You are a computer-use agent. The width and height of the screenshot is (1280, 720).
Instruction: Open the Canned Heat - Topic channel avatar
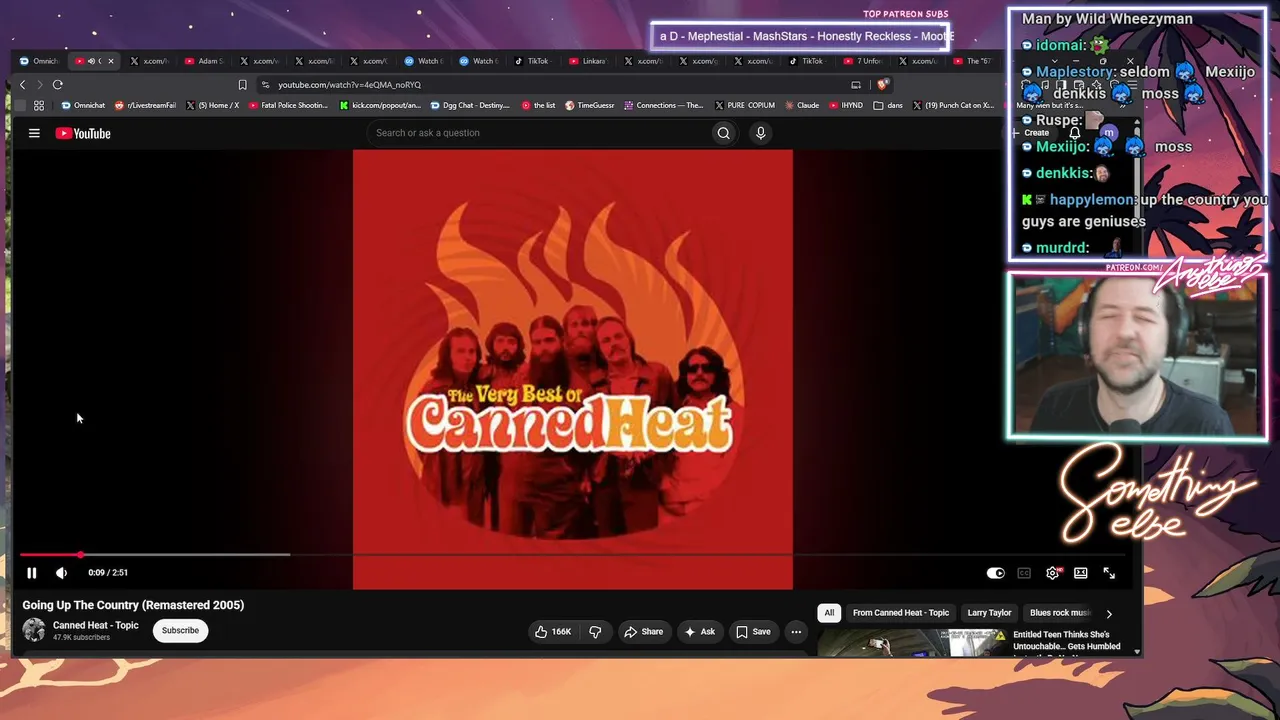(34, 630)
